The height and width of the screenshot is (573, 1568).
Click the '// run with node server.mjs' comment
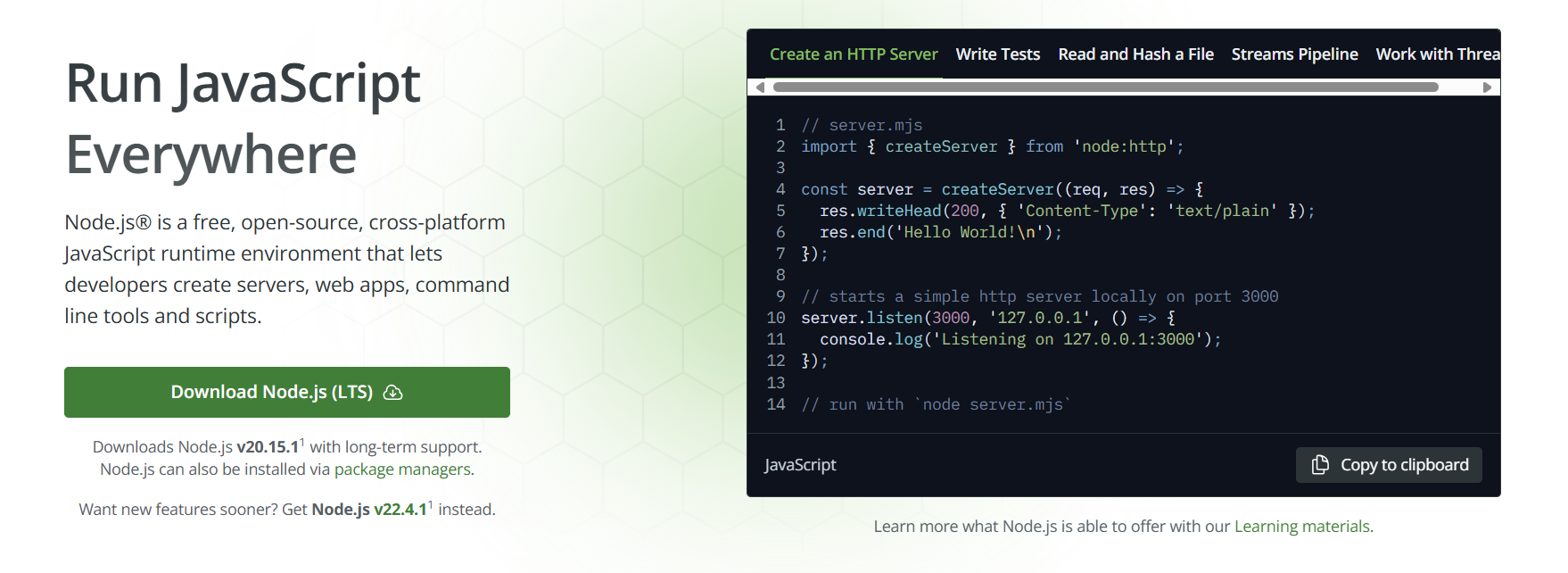(937, 404)
